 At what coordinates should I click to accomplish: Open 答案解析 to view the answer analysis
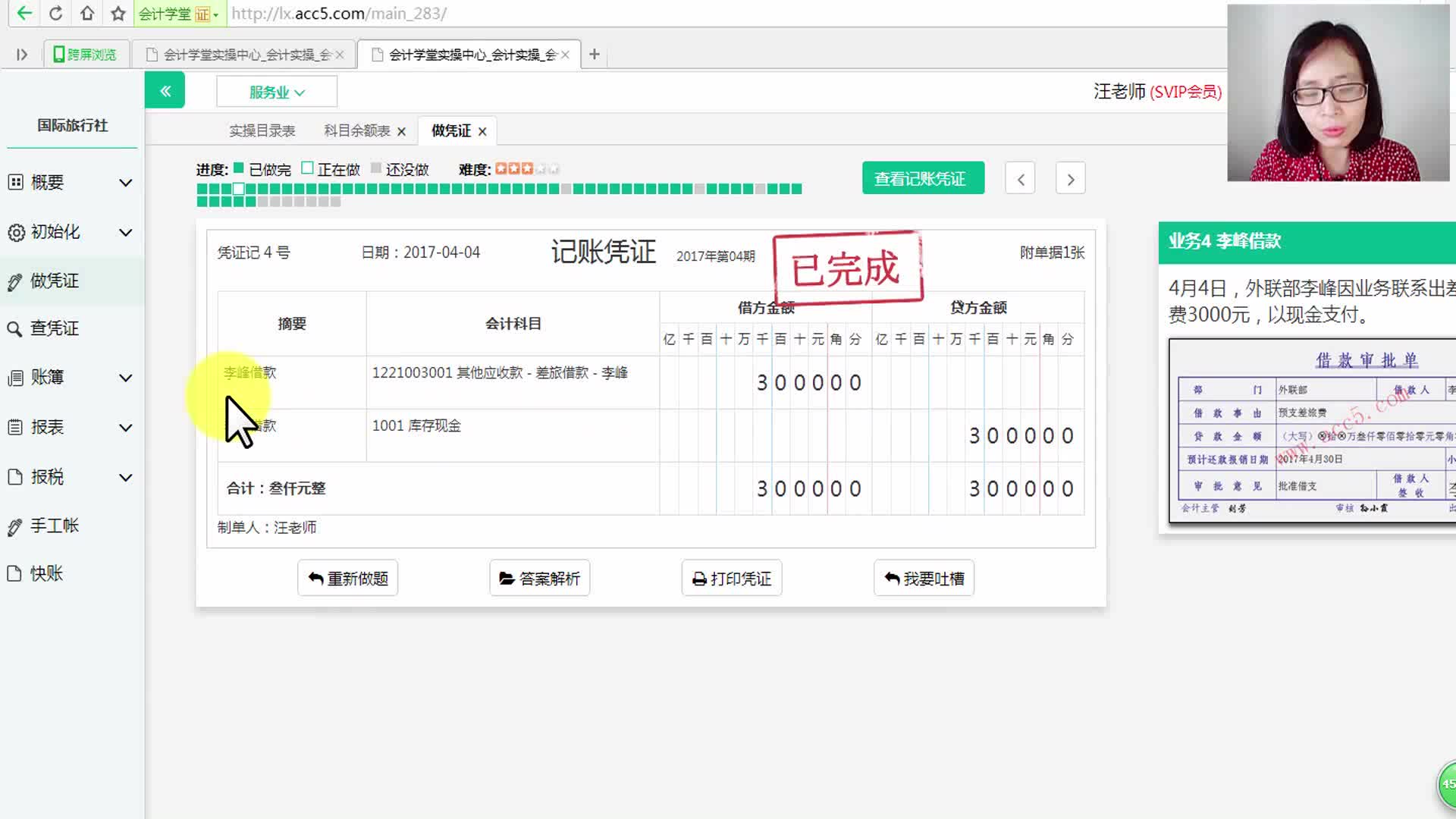(x=539, y=578)
